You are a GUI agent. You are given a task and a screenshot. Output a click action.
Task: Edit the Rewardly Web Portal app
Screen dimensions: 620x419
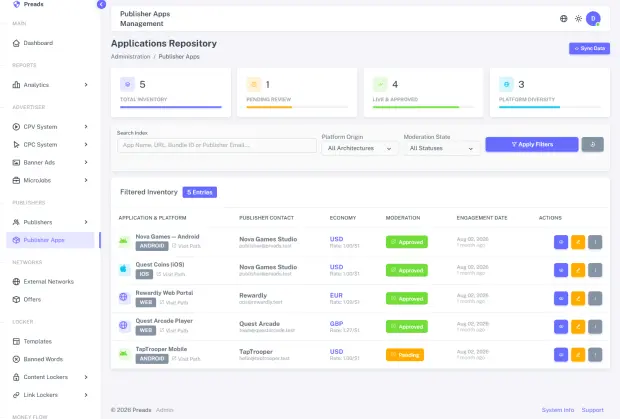[578, 298]
